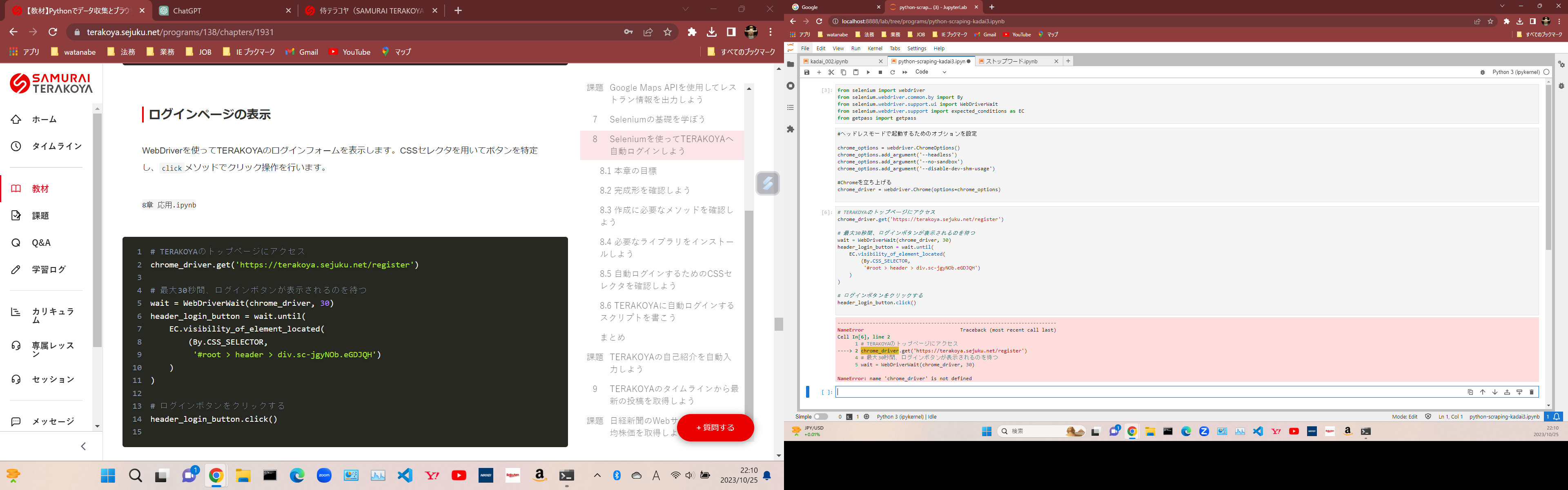Click the +質問する button
The image size is (1568, 490).
tap(716, 428)
